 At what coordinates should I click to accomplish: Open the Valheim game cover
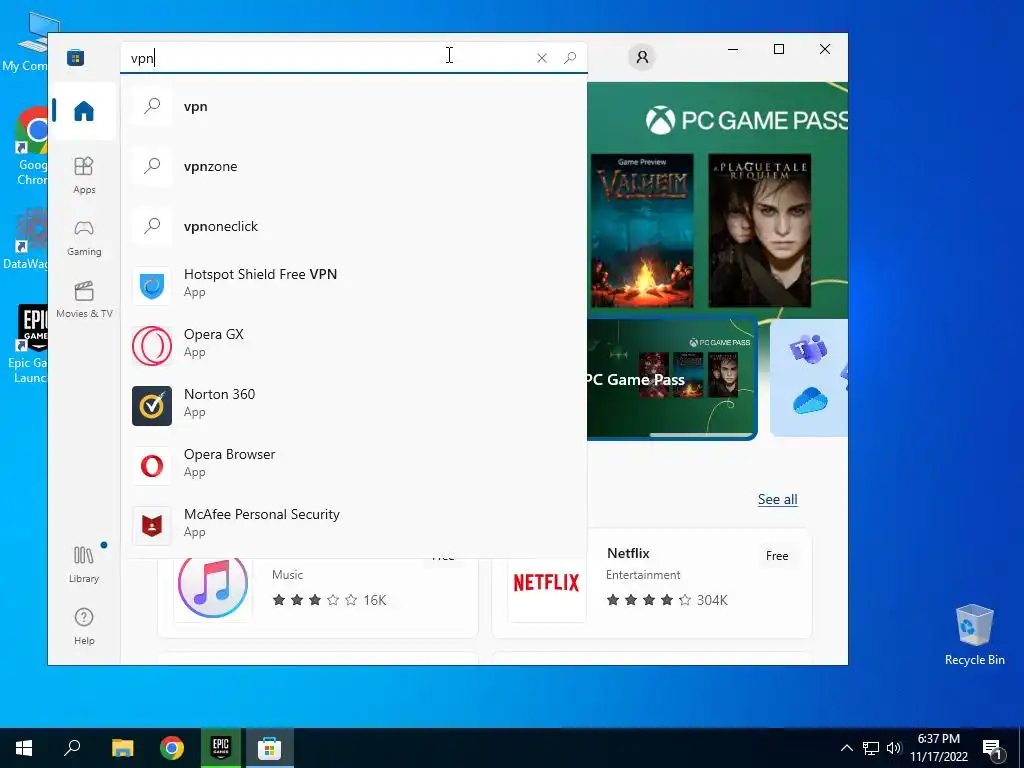click(642, 231)
